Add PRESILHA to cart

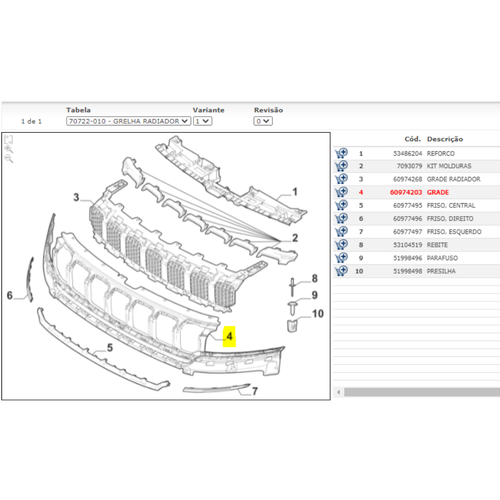(341, 271)
